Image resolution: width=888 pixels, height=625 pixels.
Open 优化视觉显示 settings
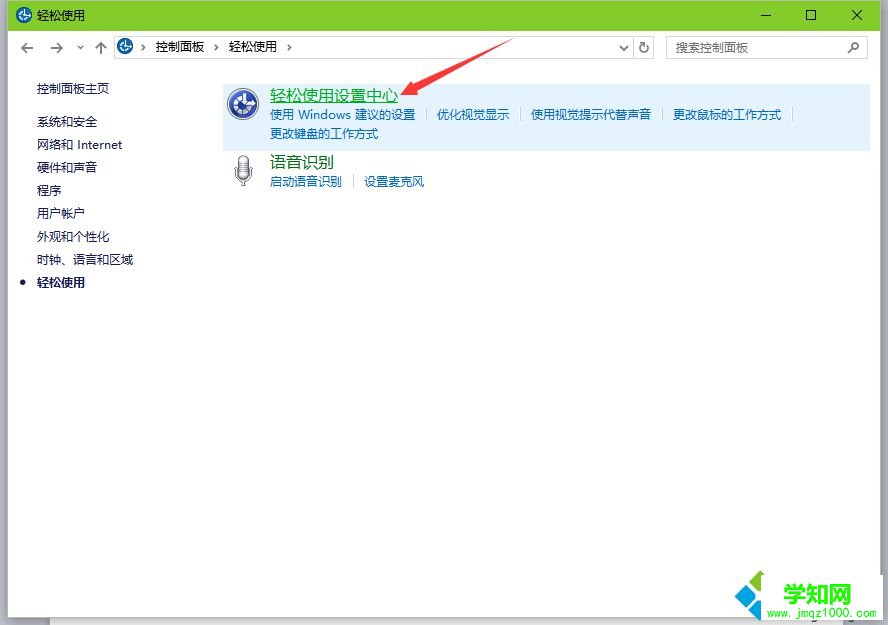click(x=470, y=114)
